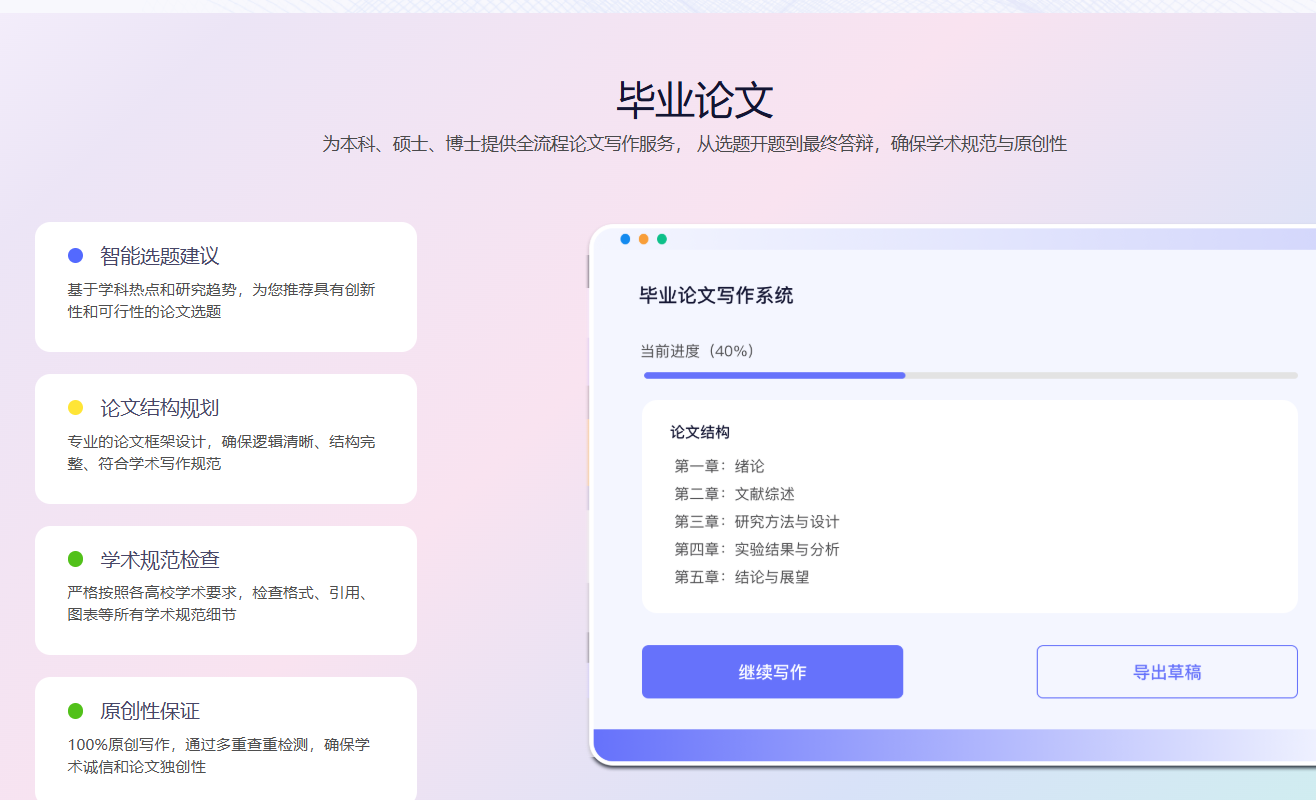The image size is (1316, 800).
Task: Open the 论文结构规划 feature card
Action: pyautogui.click(x=226, y=439)
